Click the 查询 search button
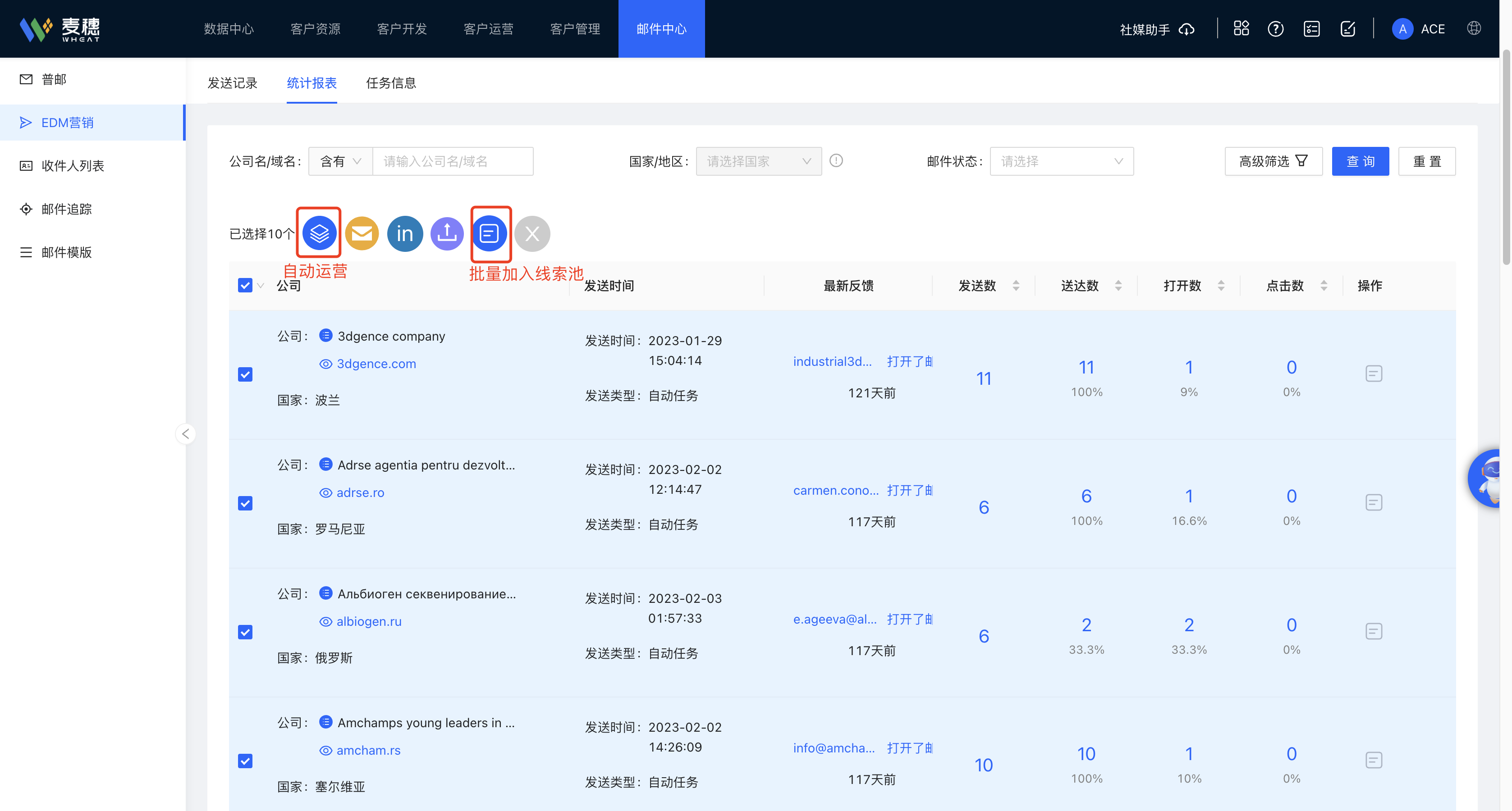The height and width of the screenshot is (811, 1512). [1360, 161]
